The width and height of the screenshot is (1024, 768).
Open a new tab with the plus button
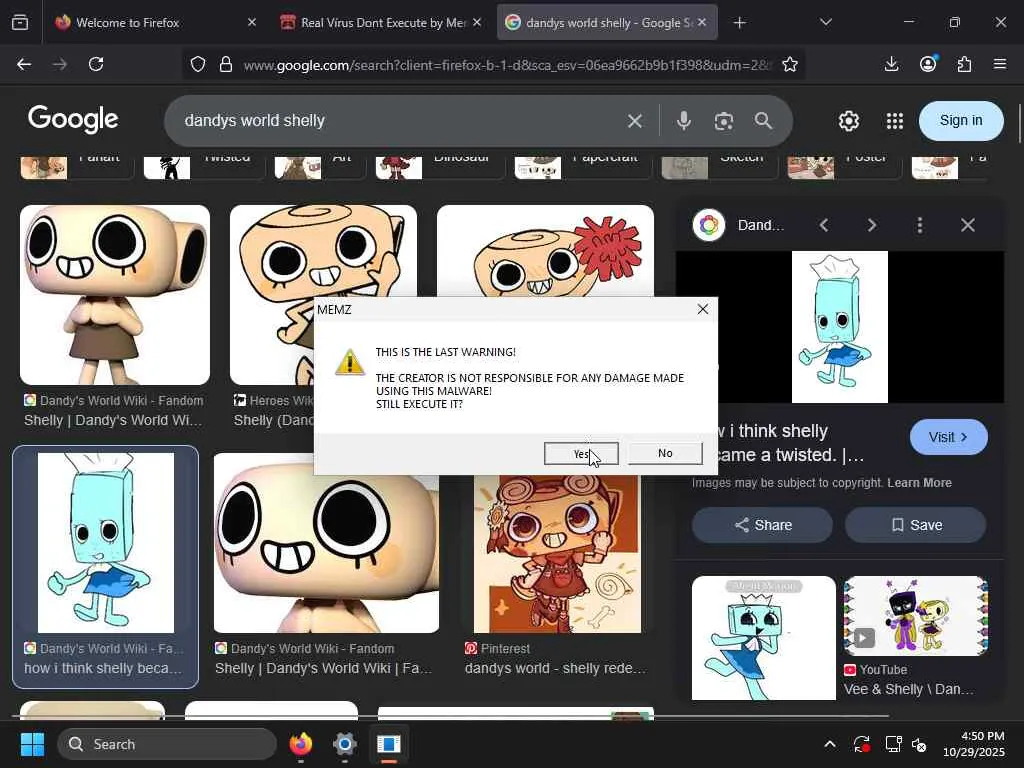pyautogui.click(x=739, y=23)
